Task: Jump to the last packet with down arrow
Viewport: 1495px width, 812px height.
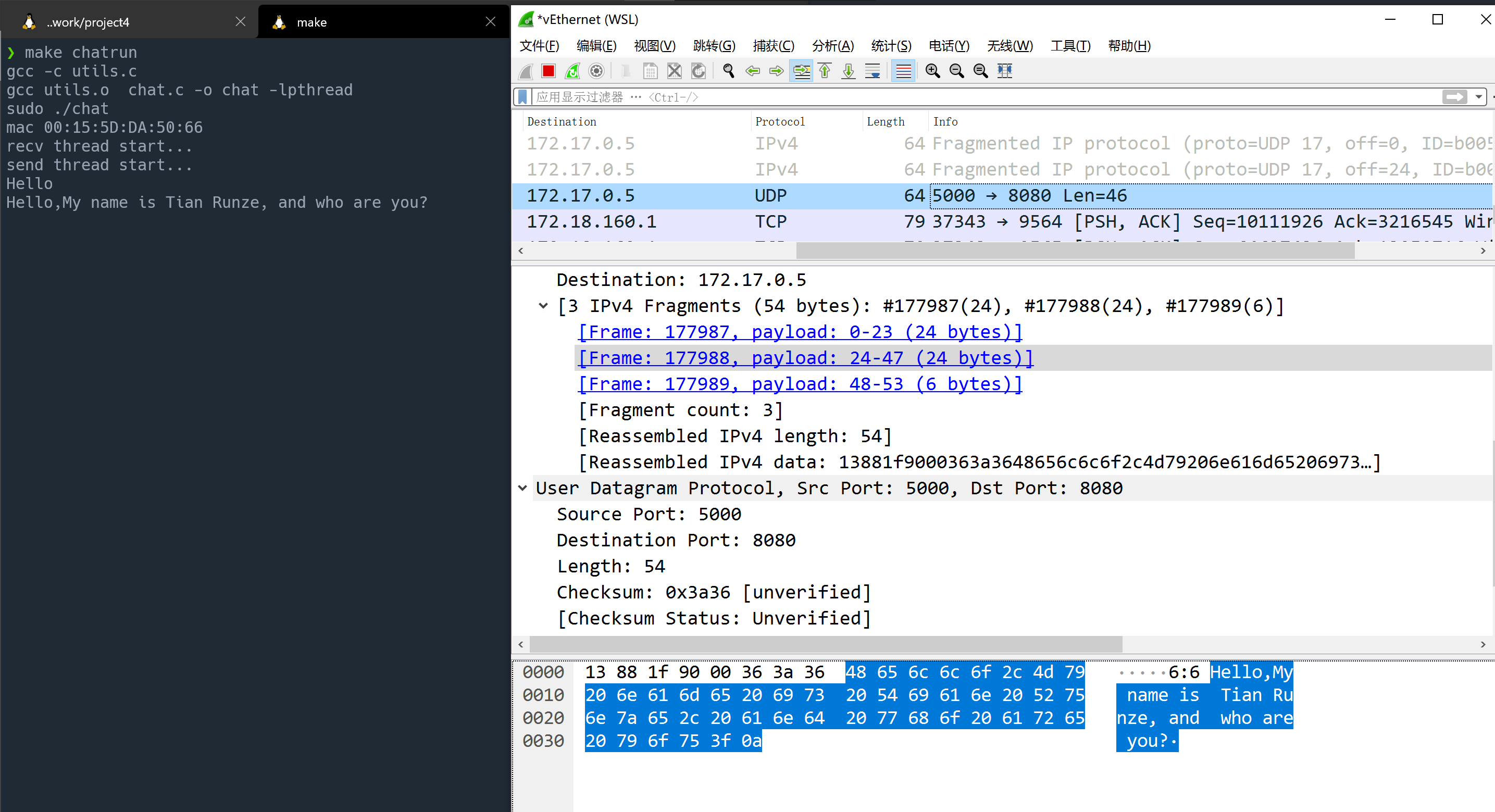Action: pos(849,71)
